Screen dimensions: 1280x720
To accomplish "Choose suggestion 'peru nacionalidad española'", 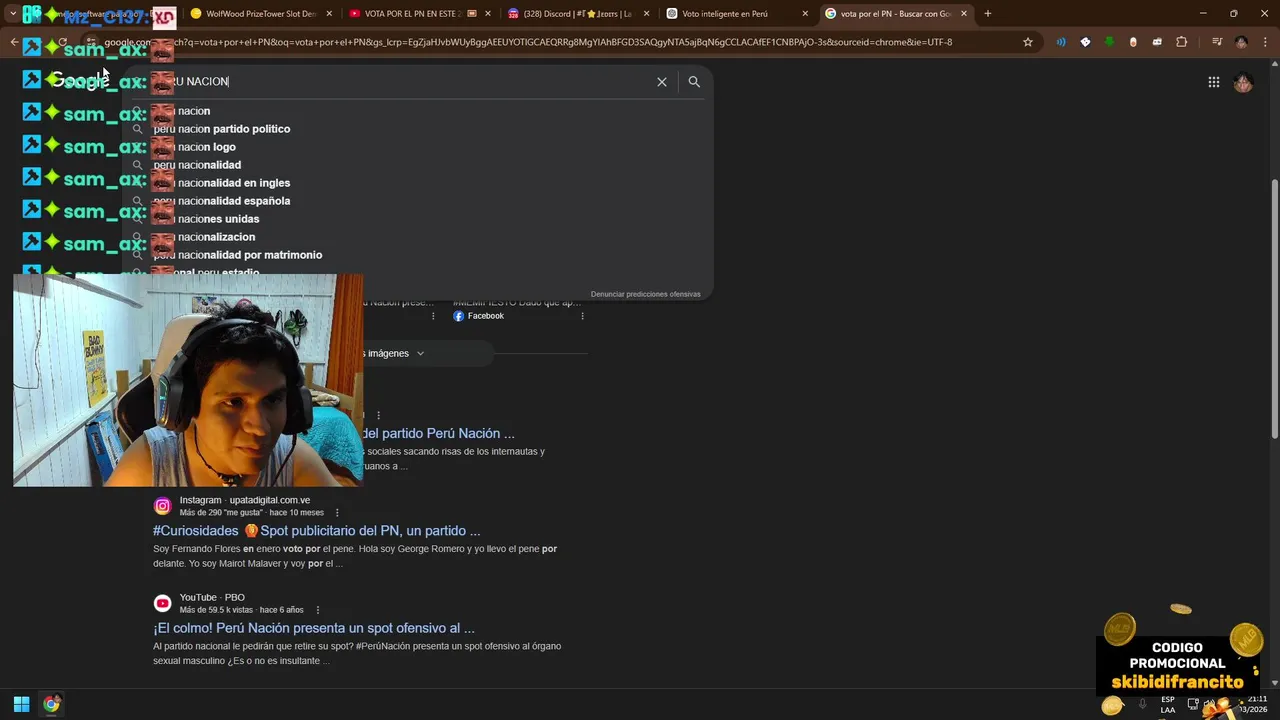I will click(x=222, y=201).
